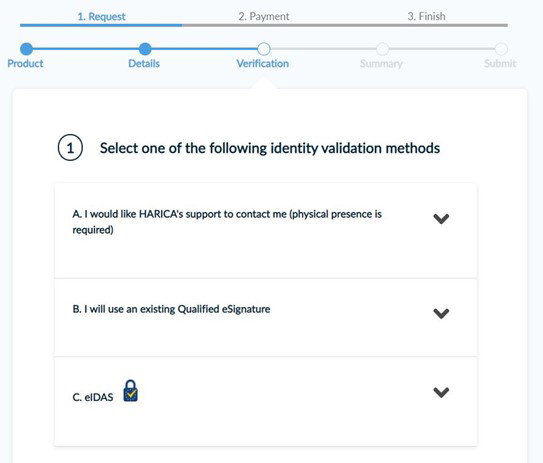Expand option A chevron for HARICA support
Image resolution: width=543 pixels, height=463 pixels.
441,219
